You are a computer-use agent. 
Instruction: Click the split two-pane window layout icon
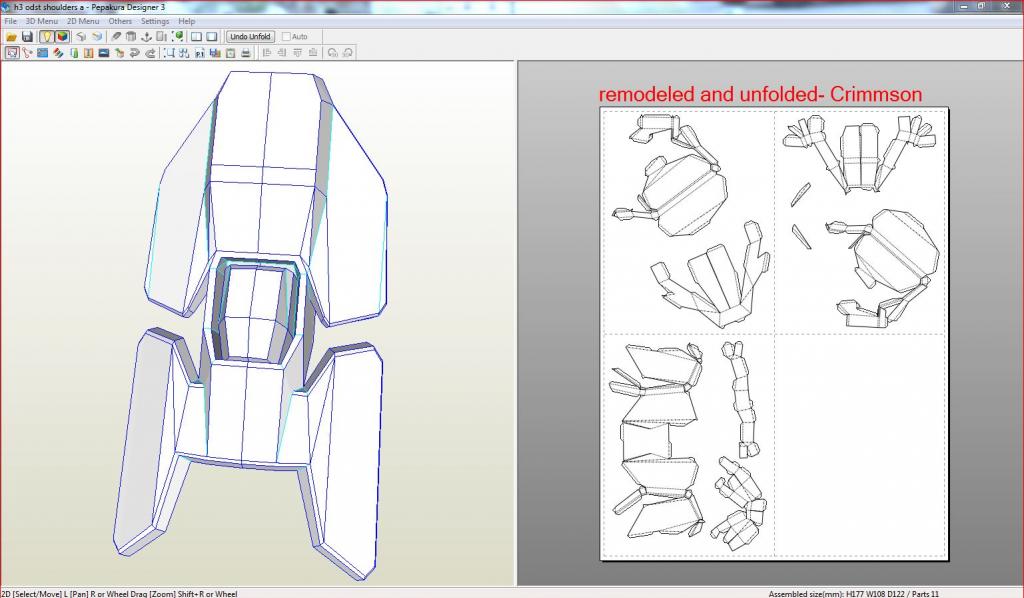(x=196, y=37)
